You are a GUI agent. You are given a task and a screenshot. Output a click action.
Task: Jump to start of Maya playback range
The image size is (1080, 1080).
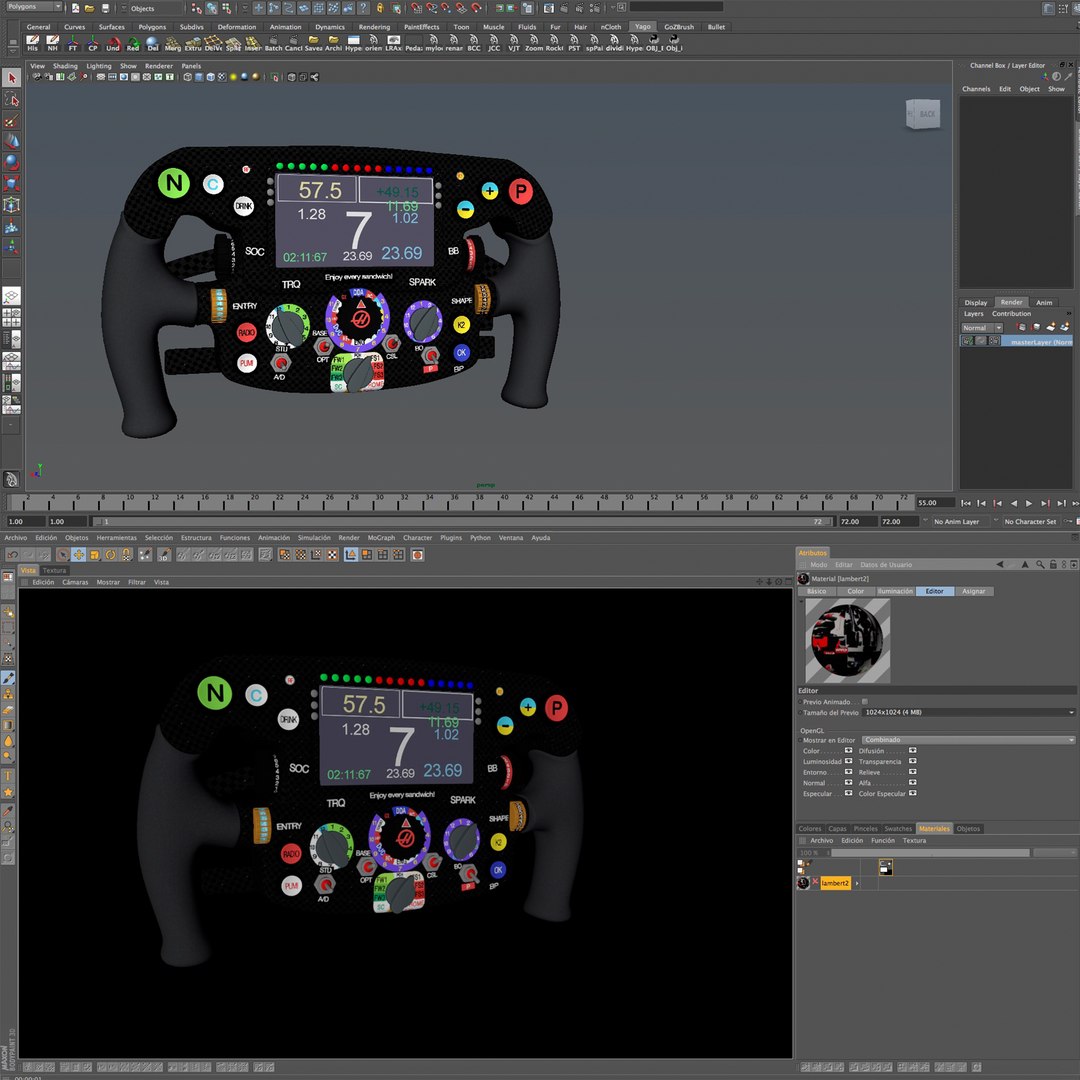[966, 503]
